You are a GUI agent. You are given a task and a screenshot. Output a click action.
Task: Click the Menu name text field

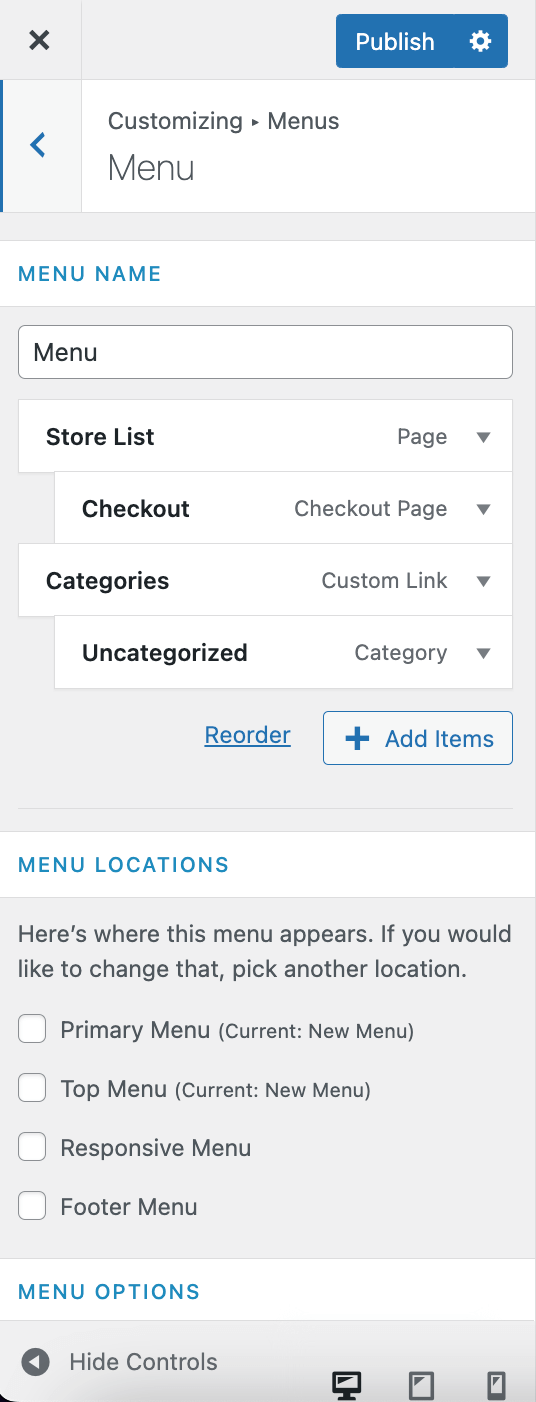265,352
